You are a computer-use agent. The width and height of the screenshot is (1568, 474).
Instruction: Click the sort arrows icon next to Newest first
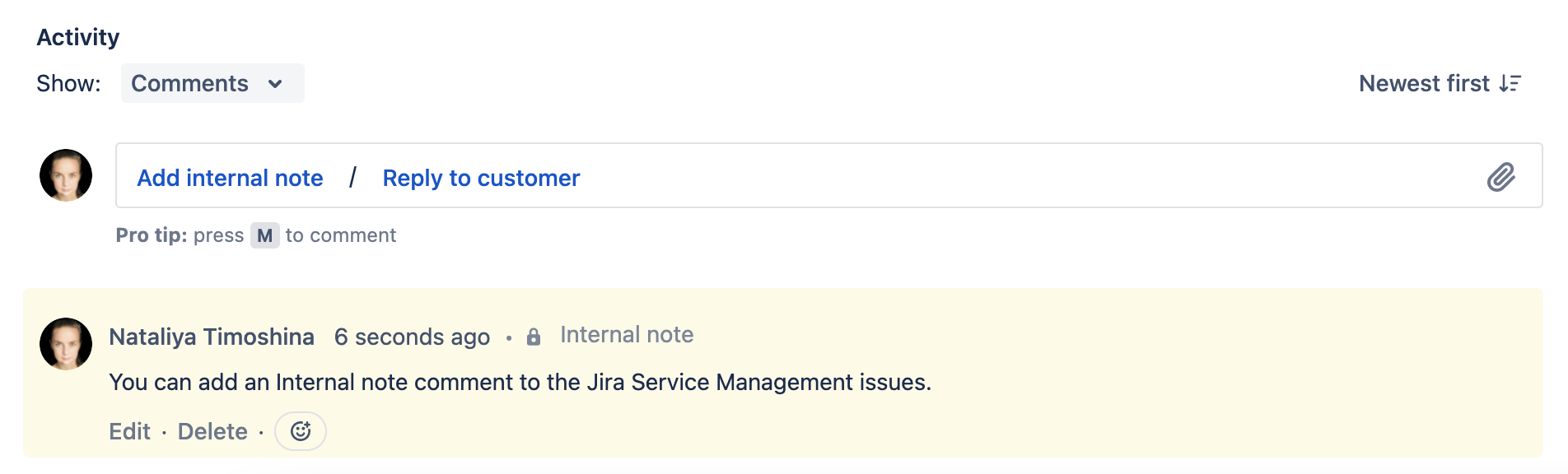click(1510, 83)
